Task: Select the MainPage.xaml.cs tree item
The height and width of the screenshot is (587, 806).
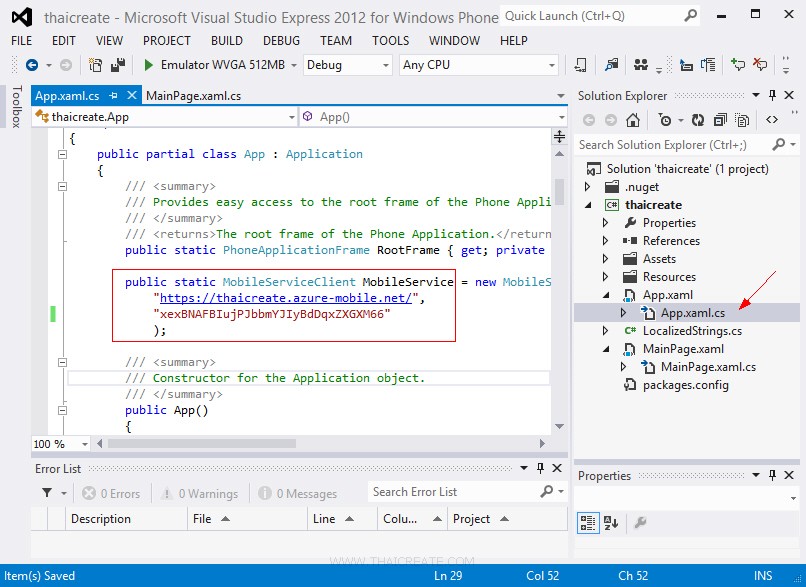Action: [708, 367]
